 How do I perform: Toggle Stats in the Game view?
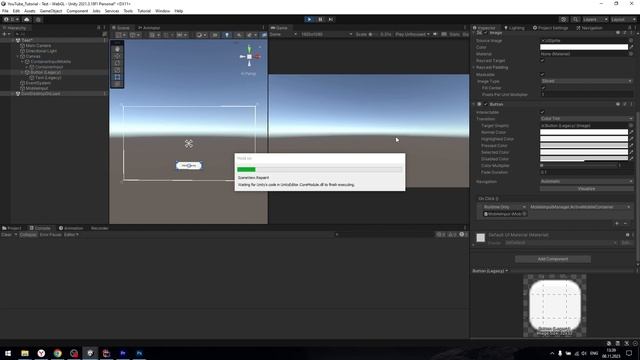pos(454,34)
